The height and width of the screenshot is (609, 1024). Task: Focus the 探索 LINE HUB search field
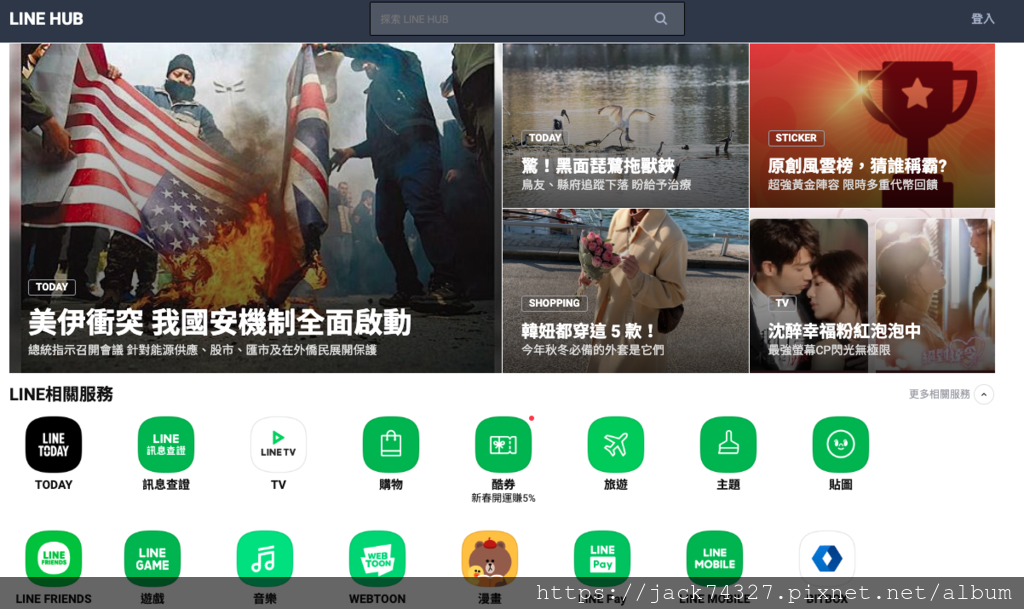tap(527, 19)
